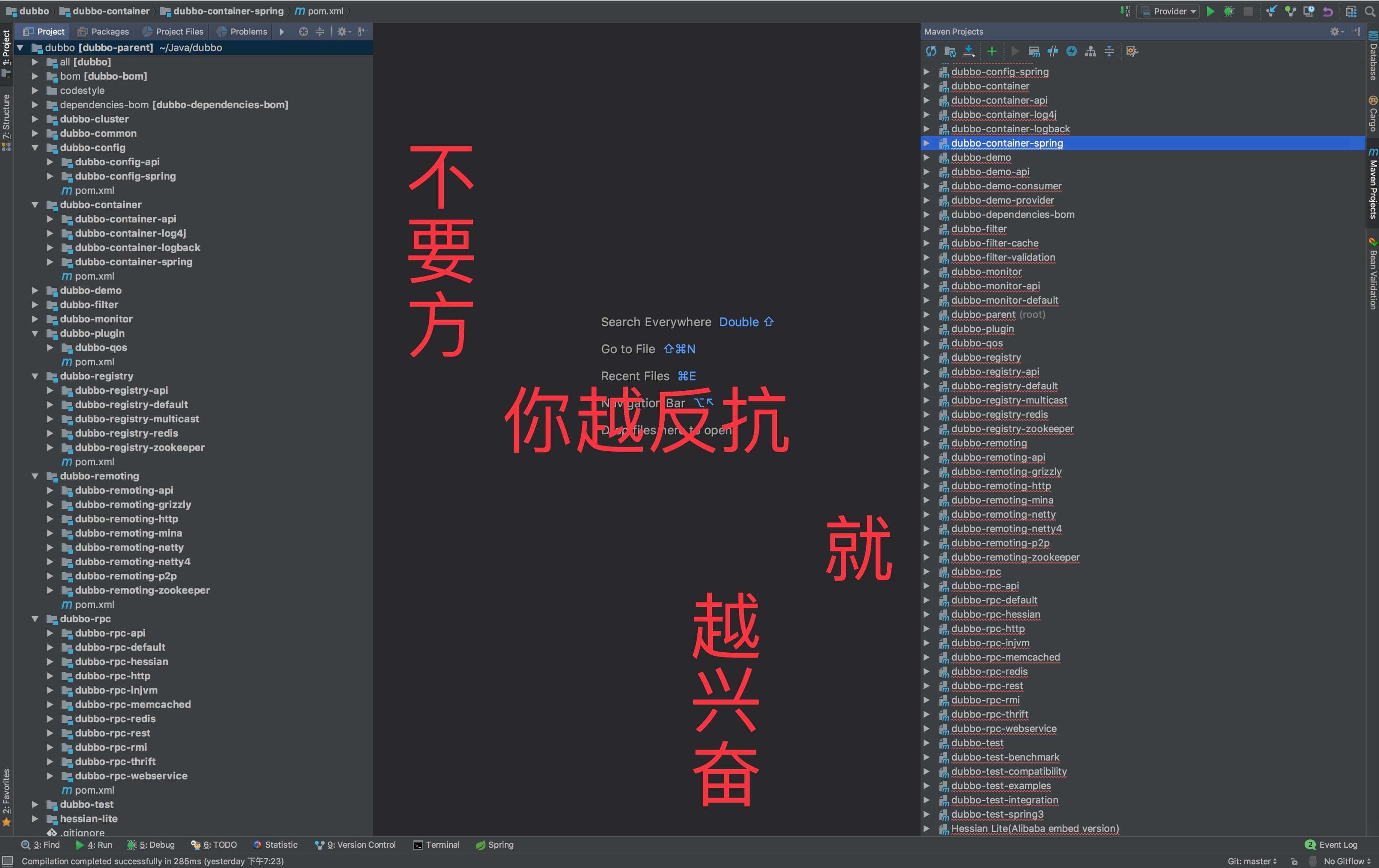Toggle tool window quick access button
This screenshot has height=868, width=1379.
[x=8, y=861]
